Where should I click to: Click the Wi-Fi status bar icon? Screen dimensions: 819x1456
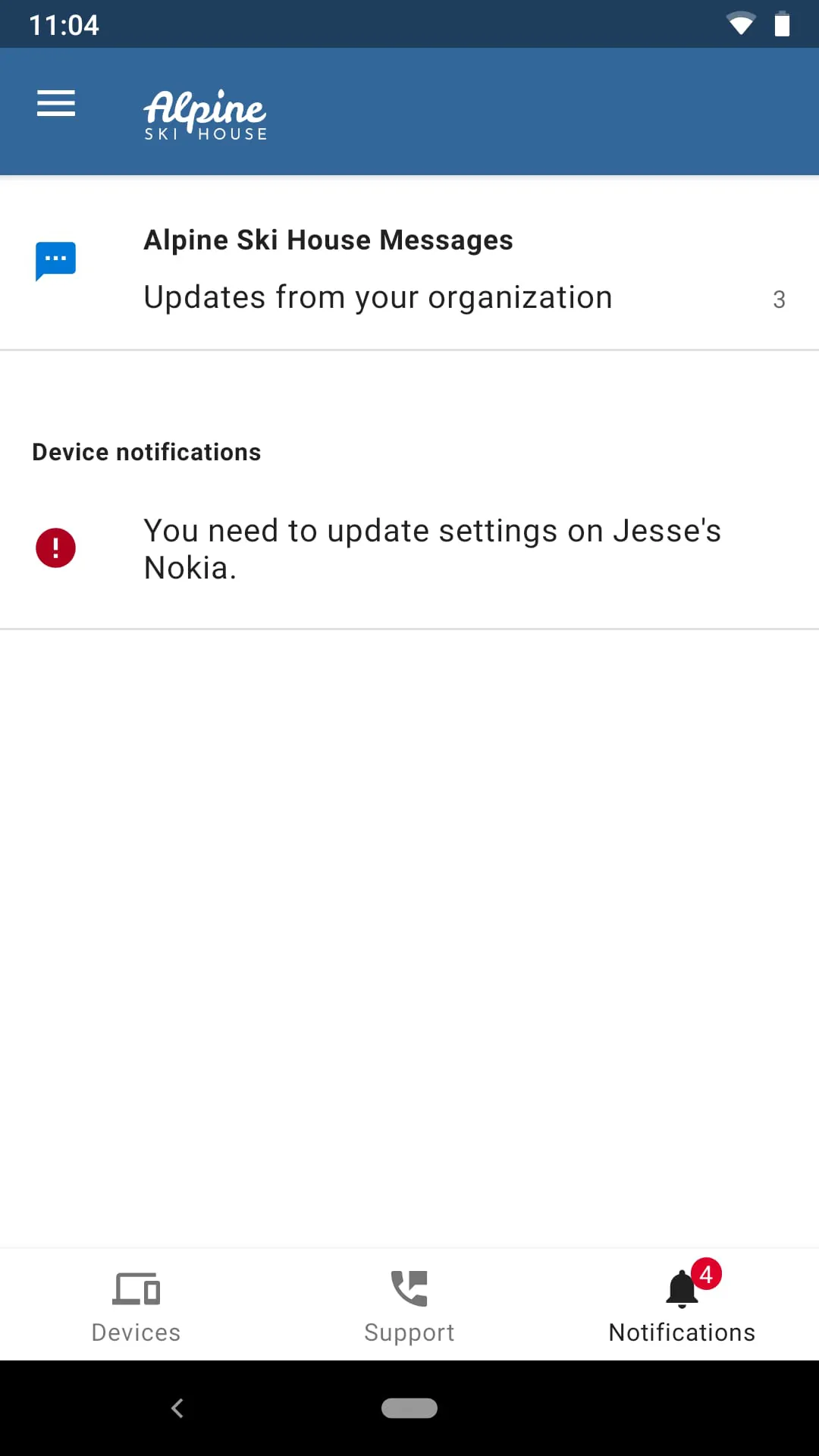click(741, 24)
